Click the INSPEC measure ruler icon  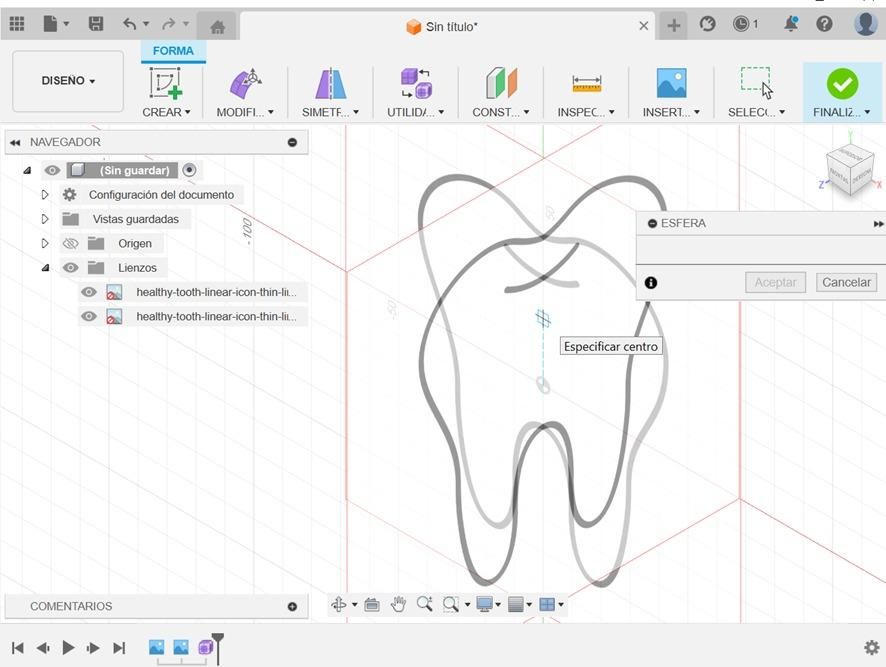(587, 84)
